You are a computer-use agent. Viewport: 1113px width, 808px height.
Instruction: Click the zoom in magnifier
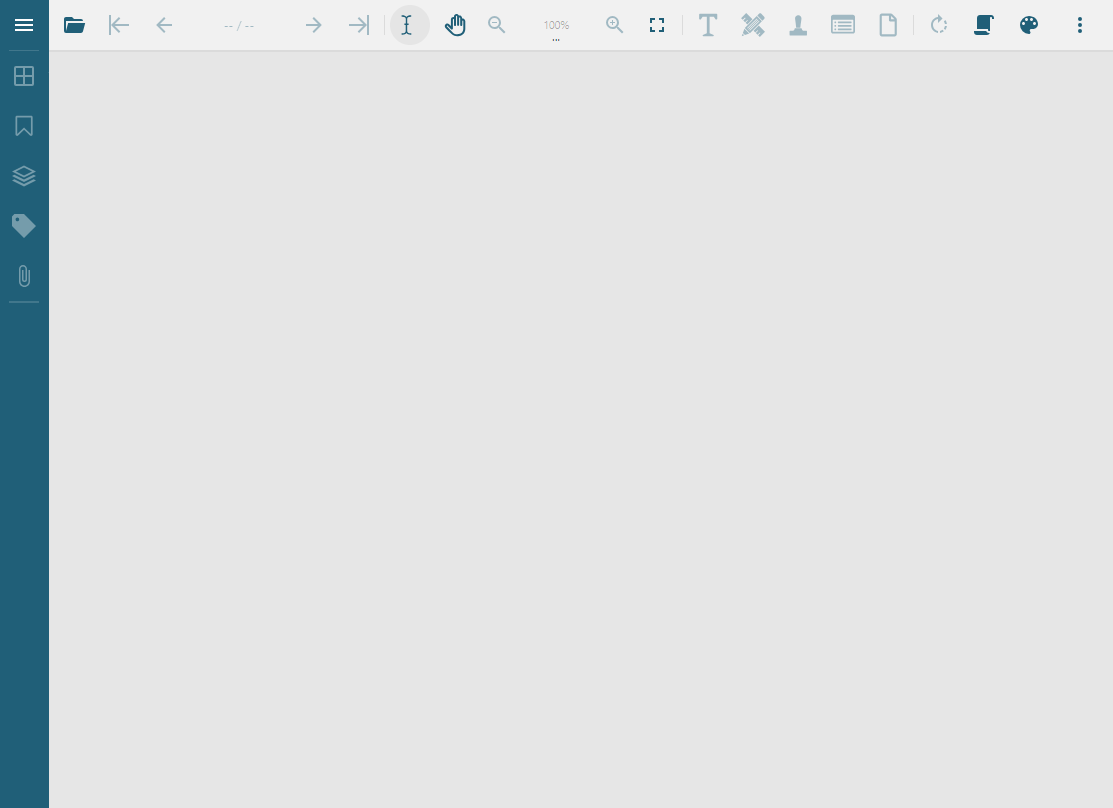(x=615, y=25)
